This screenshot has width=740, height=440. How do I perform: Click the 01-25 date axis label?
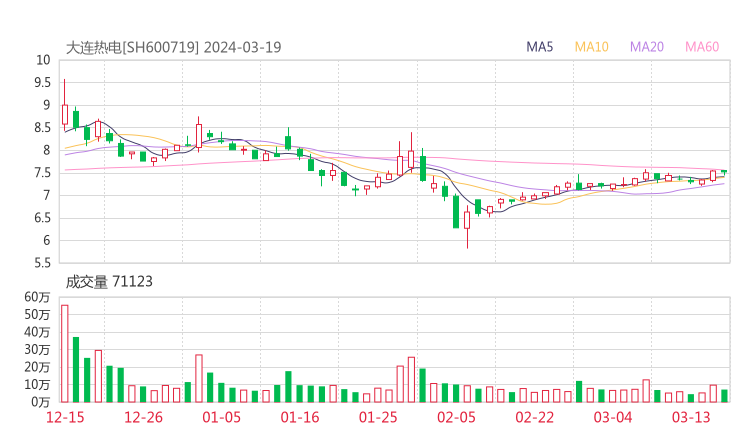378,417
